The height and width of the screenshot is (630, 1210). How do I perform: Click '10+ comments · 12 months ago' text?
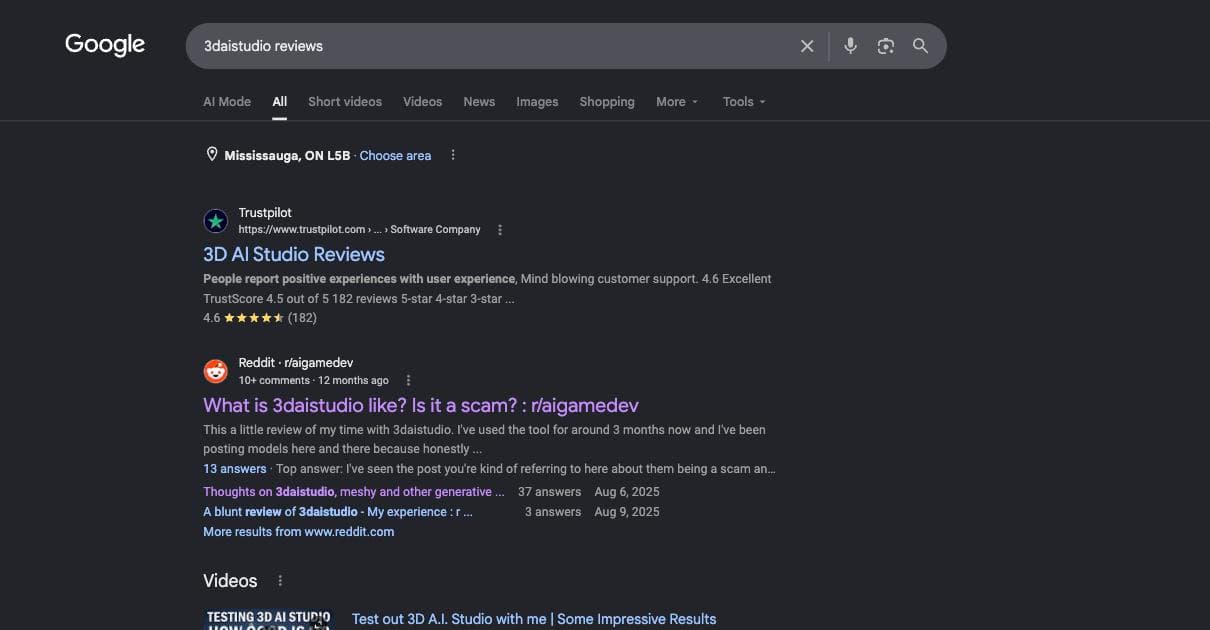[314, 381]
